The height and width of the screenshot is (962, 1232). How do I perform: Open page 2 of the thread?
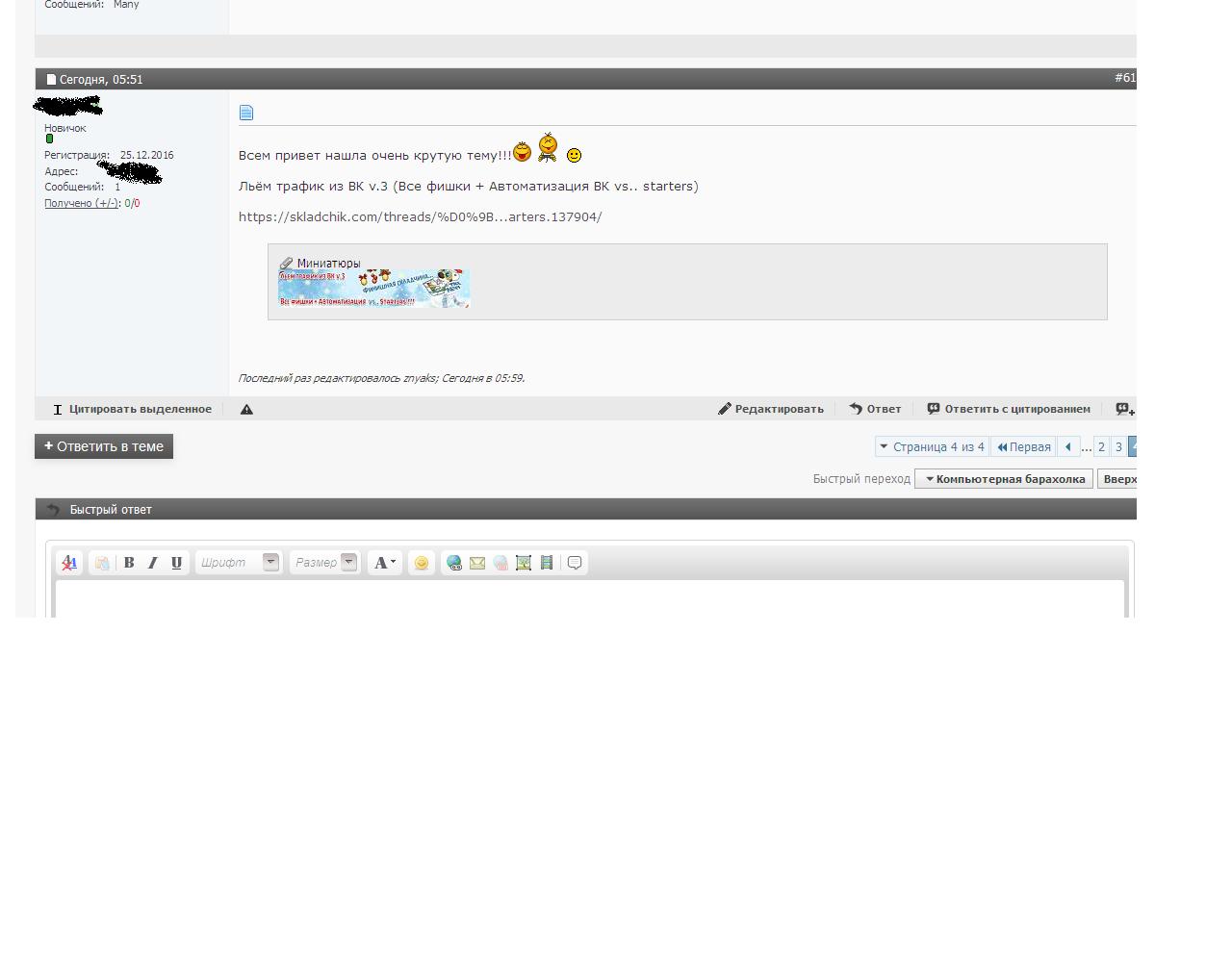pyautogui.click(x=1101, y=446)
